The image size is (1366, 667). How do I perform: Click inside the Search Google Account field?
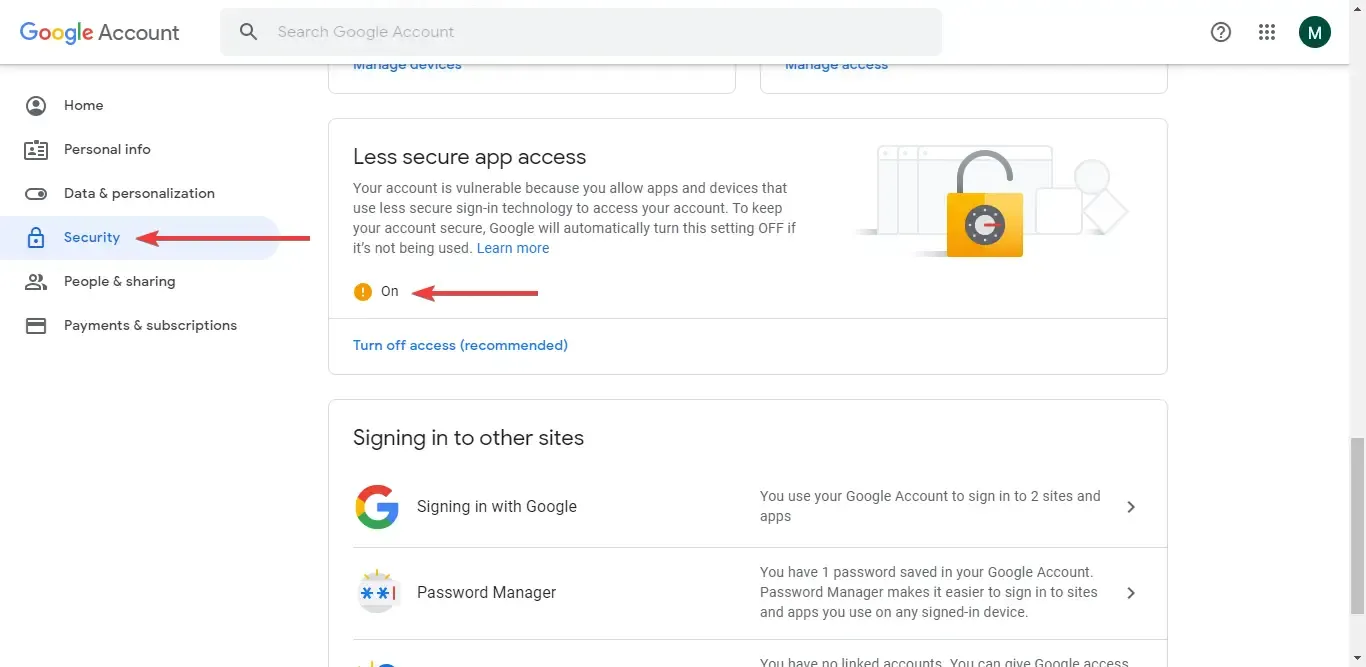(x=500, y=31)
